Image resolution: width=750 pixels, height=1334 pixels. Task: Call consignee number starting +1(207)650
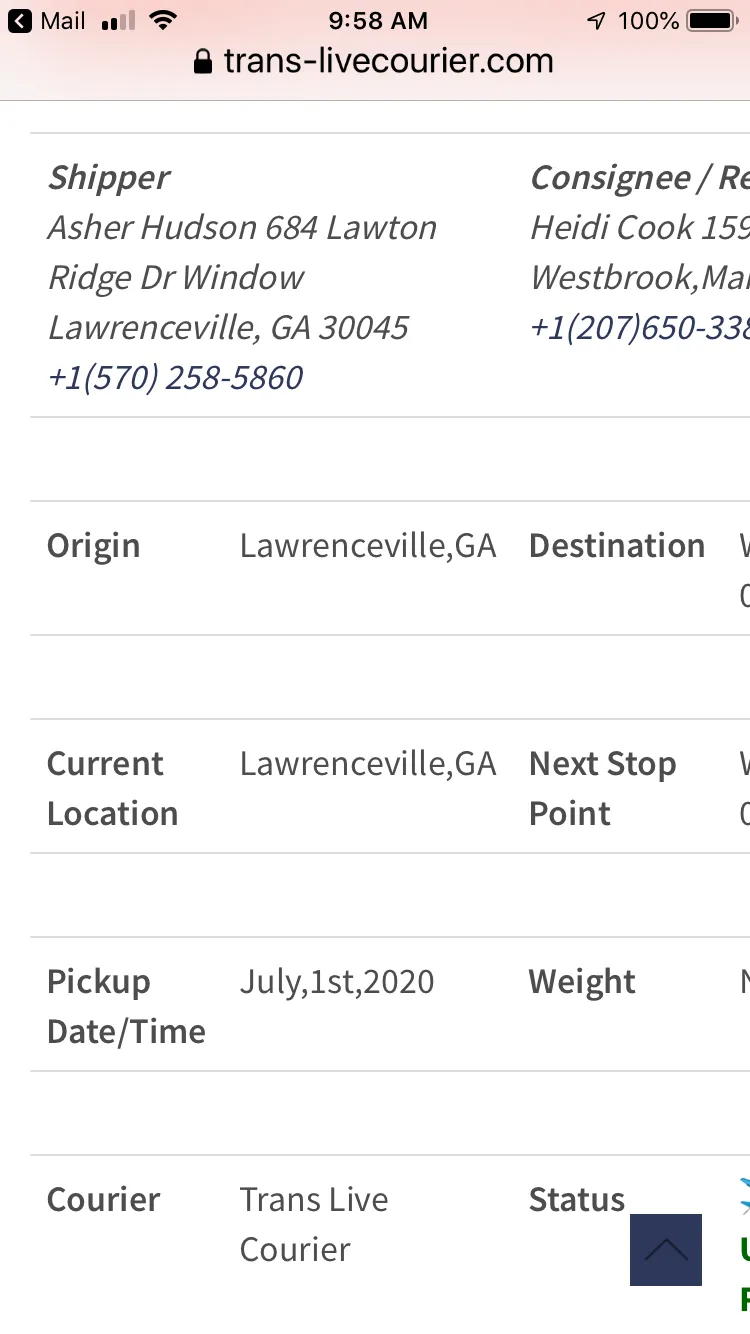640,328
